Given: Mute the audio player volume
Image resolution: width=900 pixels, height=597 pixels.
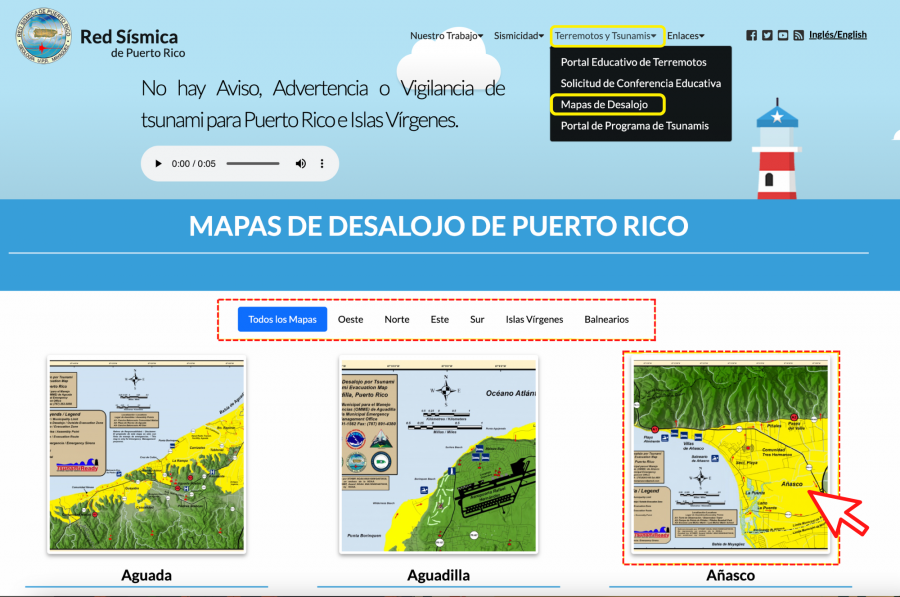Looking at the screenshot, I should (x=300, y=163).
